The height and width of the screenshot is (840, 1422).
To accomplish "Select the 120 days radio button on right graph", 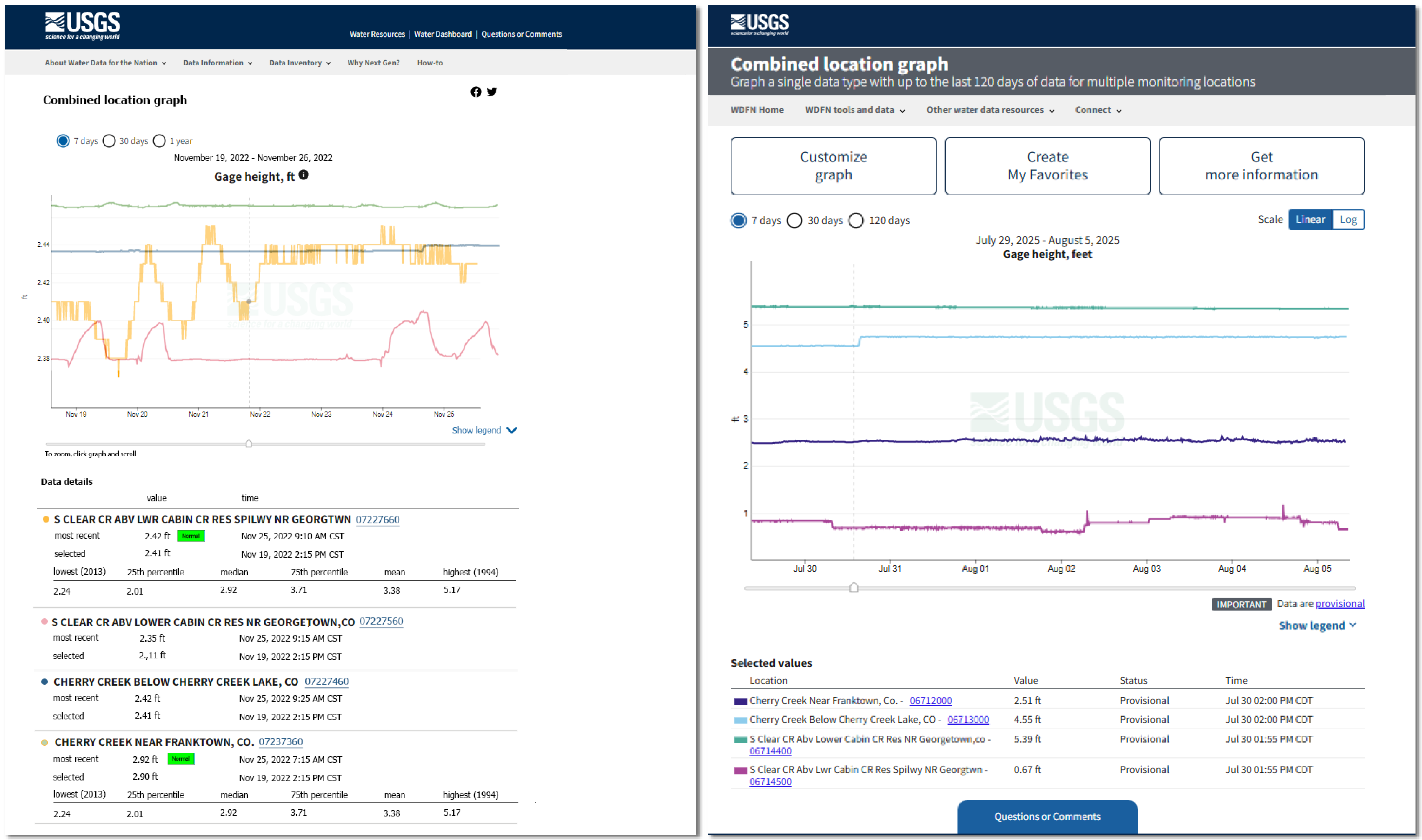I will pyautogui.click(x=856, y=221).
